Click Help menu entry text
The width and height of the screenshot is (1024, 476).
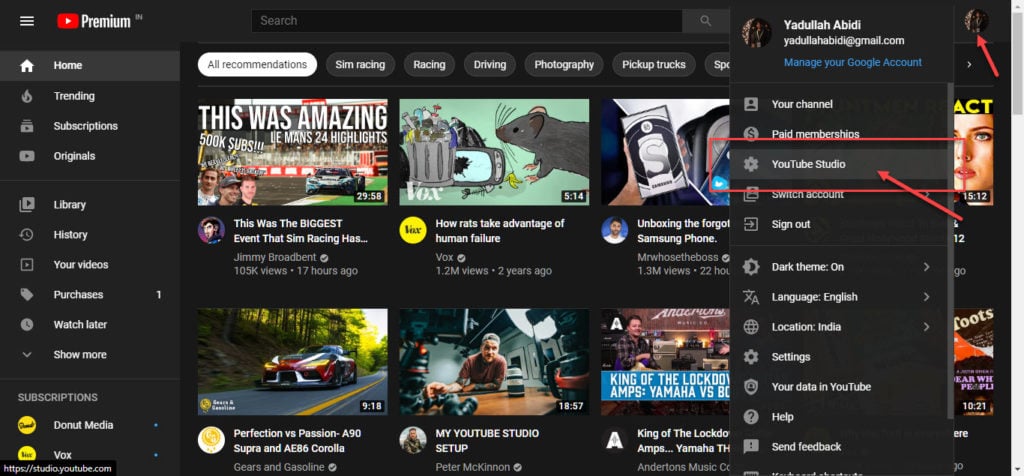pyautogui.click(x=782, y=417)
